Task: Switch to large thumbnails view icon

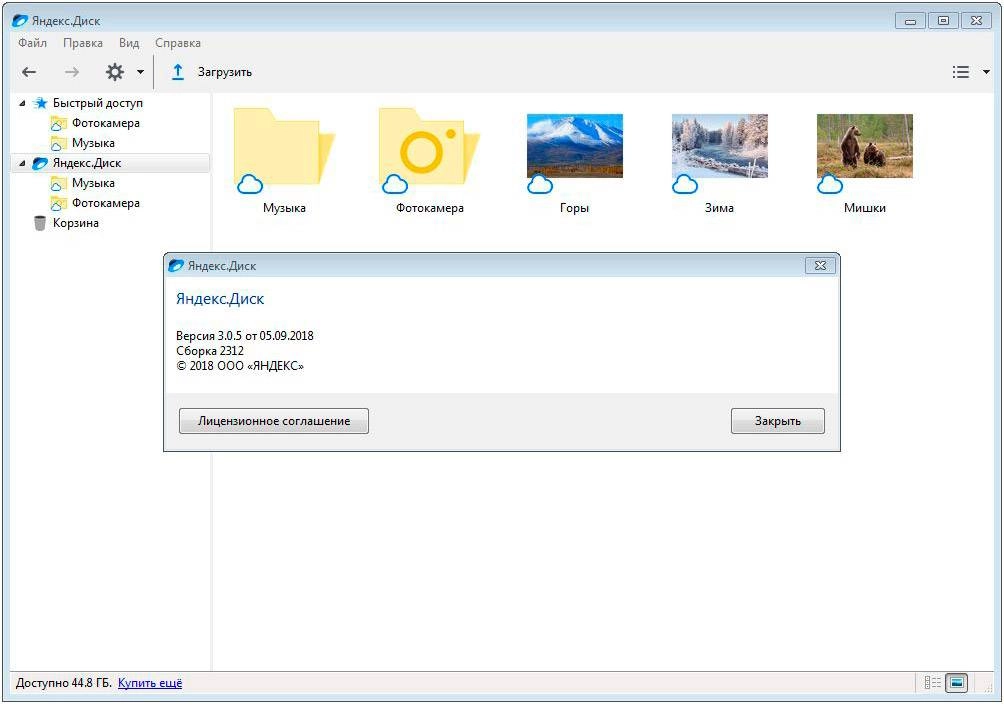Action: pos(957,683)
